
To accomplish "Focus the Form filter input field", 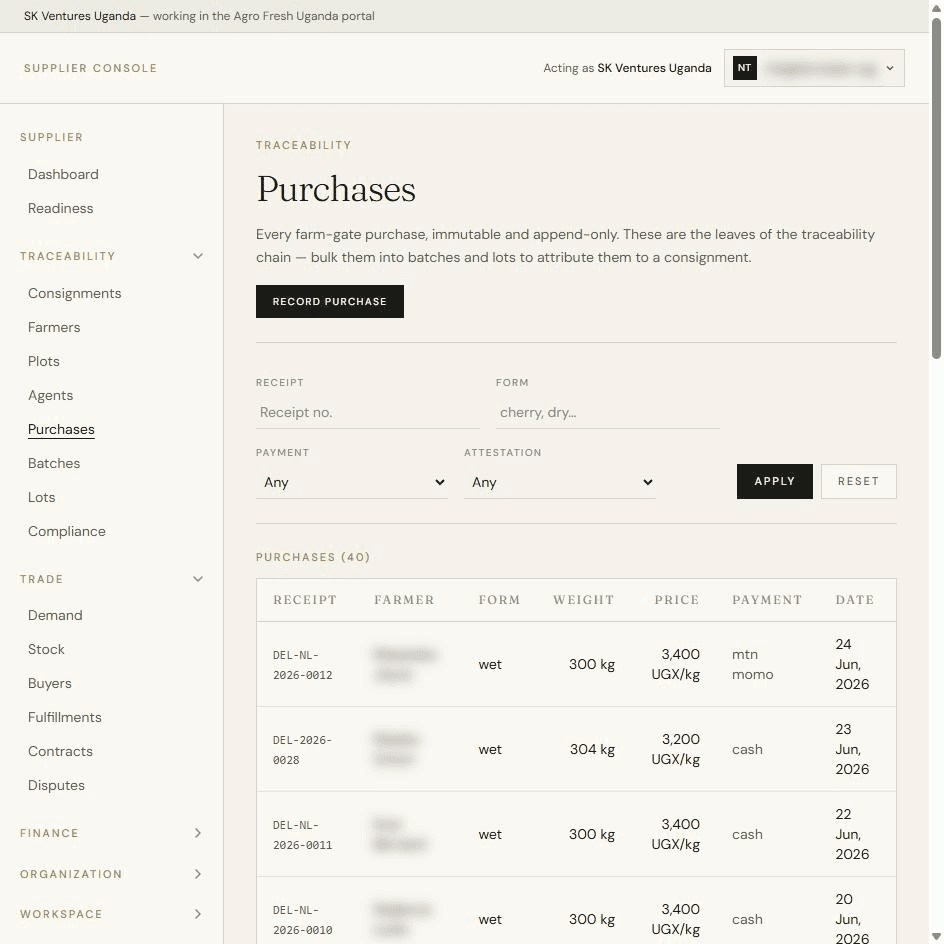I will click(x=608, y=413).
